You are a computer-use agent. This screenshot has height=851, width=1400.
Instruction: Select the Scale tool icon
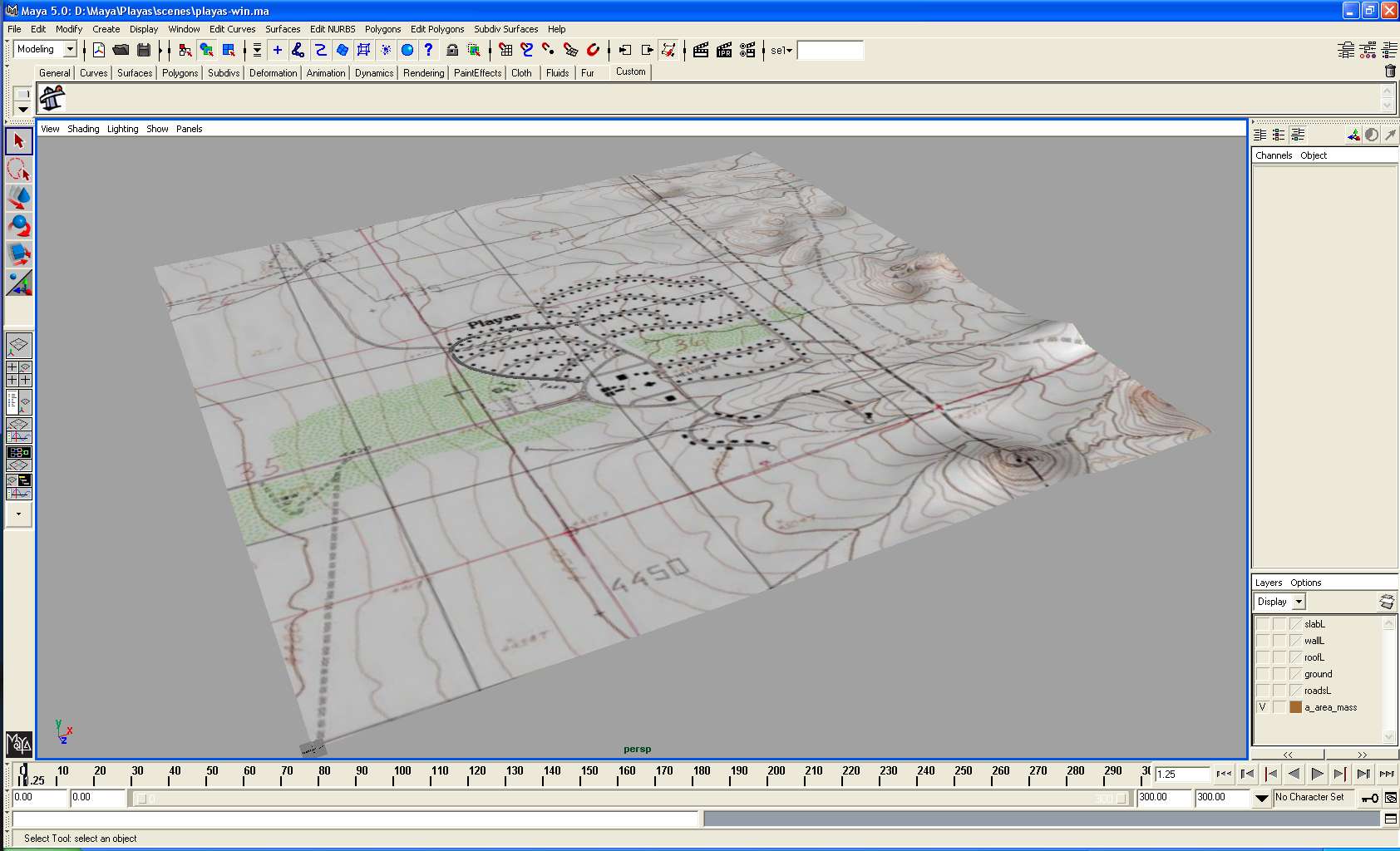click(x=19, y=254)
